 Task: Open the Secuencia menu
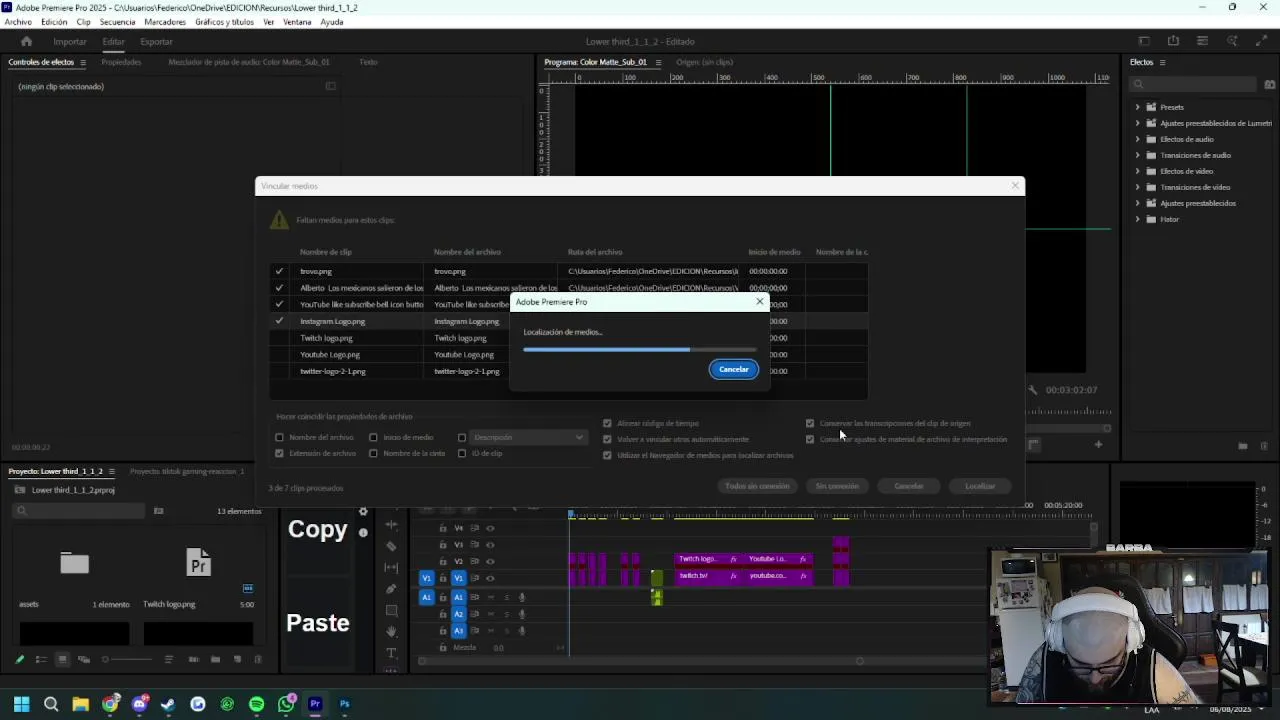tap(117, 22)
